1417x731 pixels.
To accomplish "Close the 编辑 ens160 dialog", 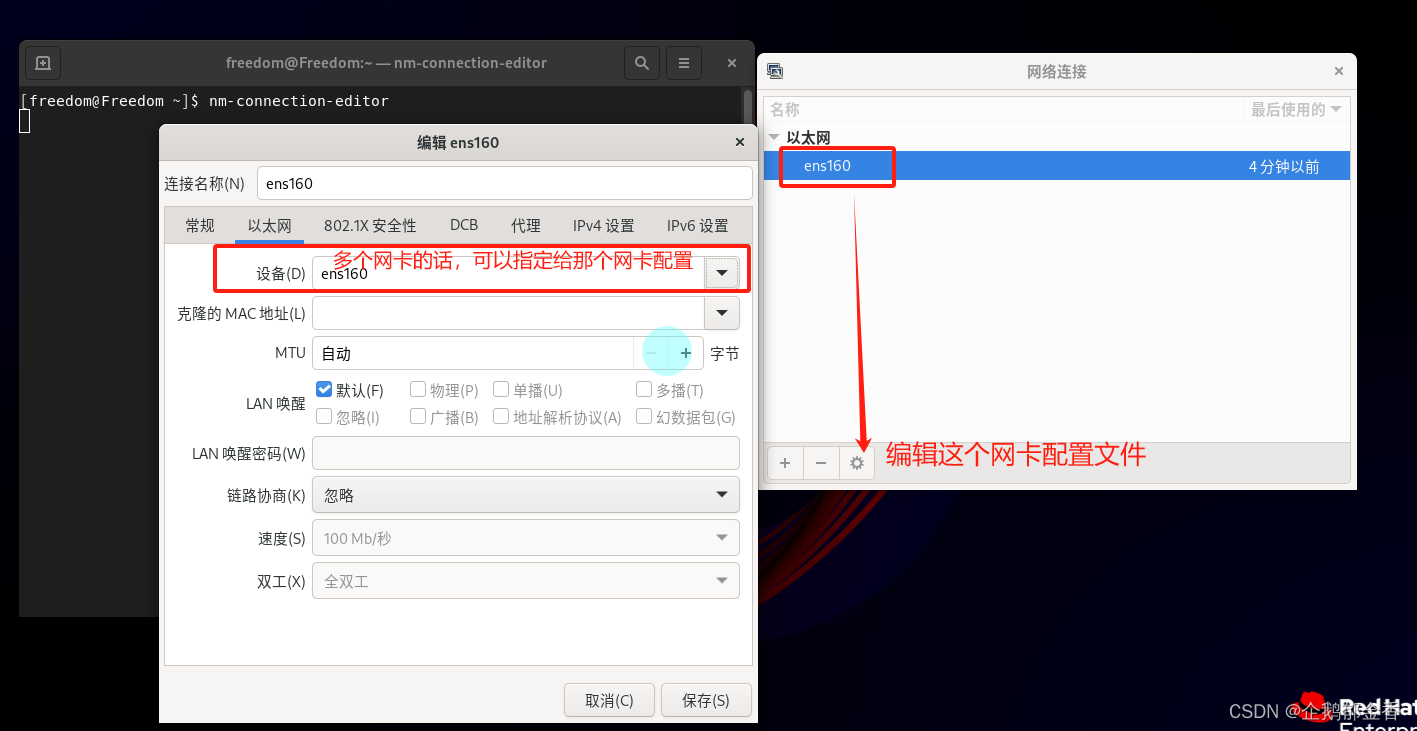I will 740,143.
